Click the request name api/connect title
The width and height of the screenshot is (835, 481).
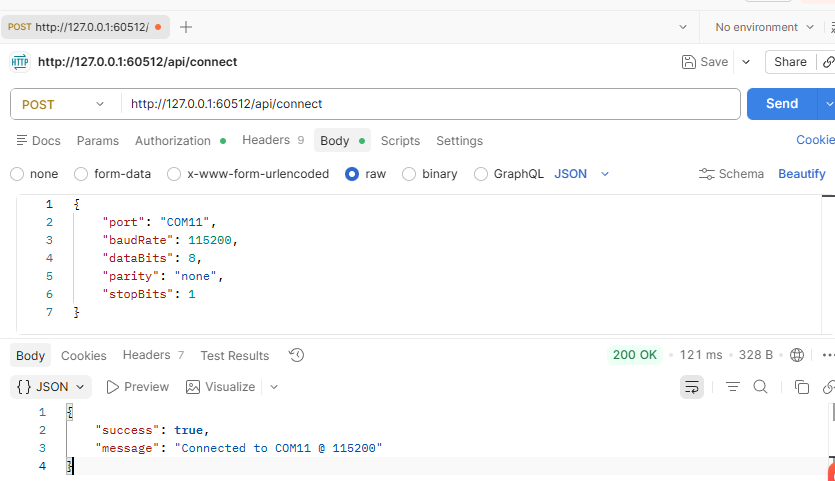(x=137, y=62)
